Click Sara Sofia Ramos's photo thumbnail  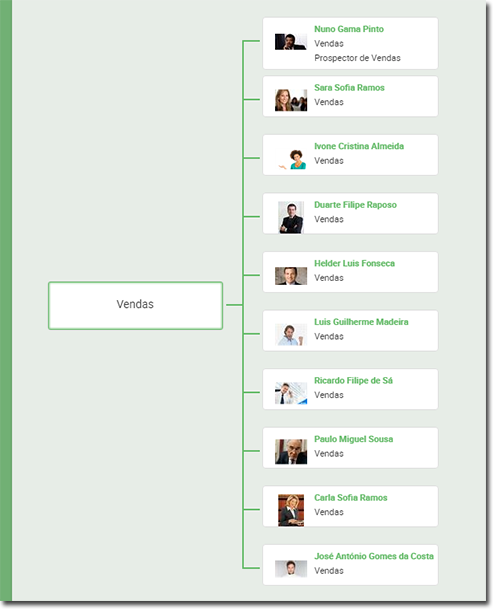[x=291, y=100]
